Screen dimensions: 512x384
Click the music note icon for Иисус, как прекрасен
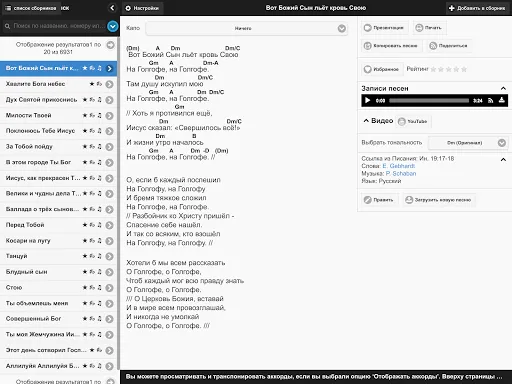(99, 178)
